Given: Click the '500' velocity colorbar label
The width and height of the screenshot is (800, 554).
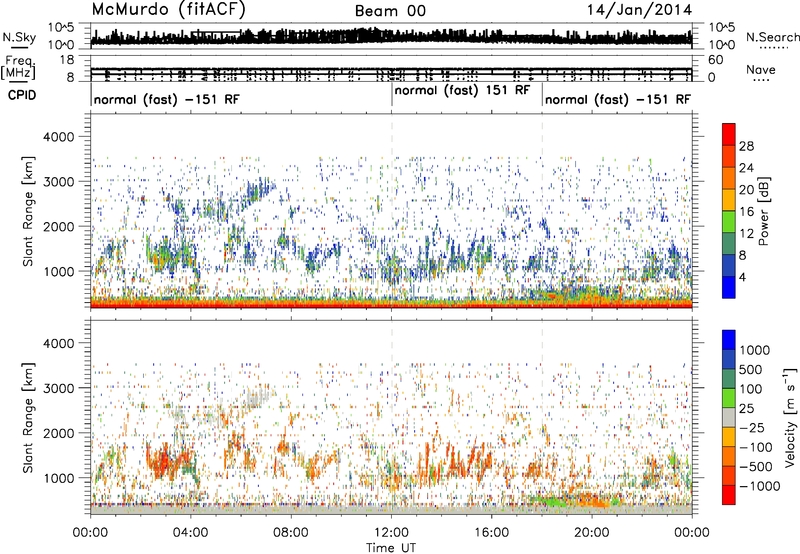Looking at the screenshot, I should tap(751, 370).
